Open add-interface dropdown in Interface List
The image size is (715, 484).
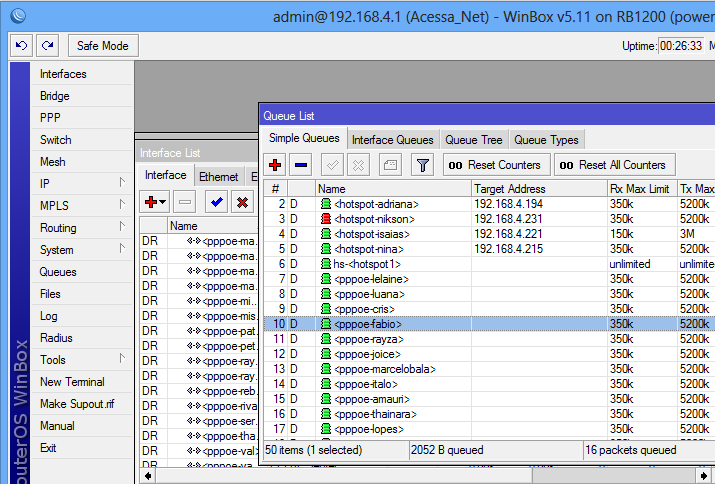coord(155,202)
